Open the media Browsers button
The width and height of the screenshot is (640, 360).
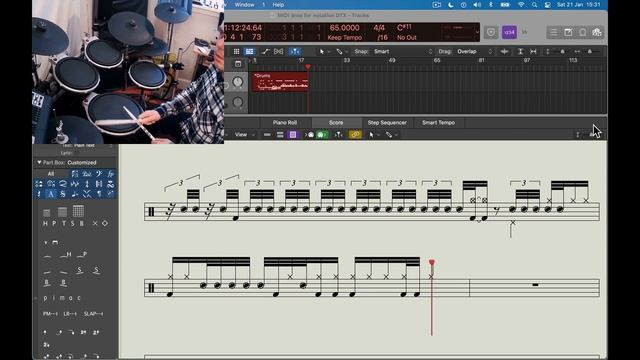click(597, 32)
